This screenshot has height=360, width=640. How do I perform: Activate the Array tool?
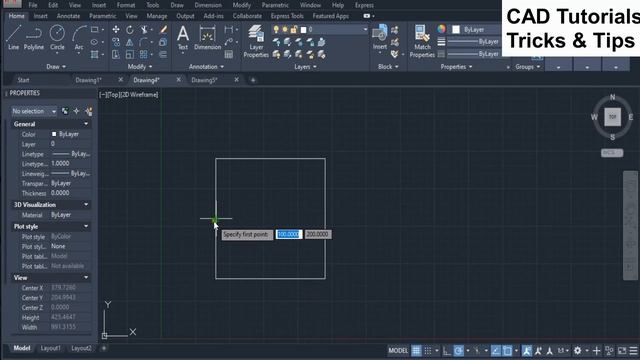coord(143,54)
